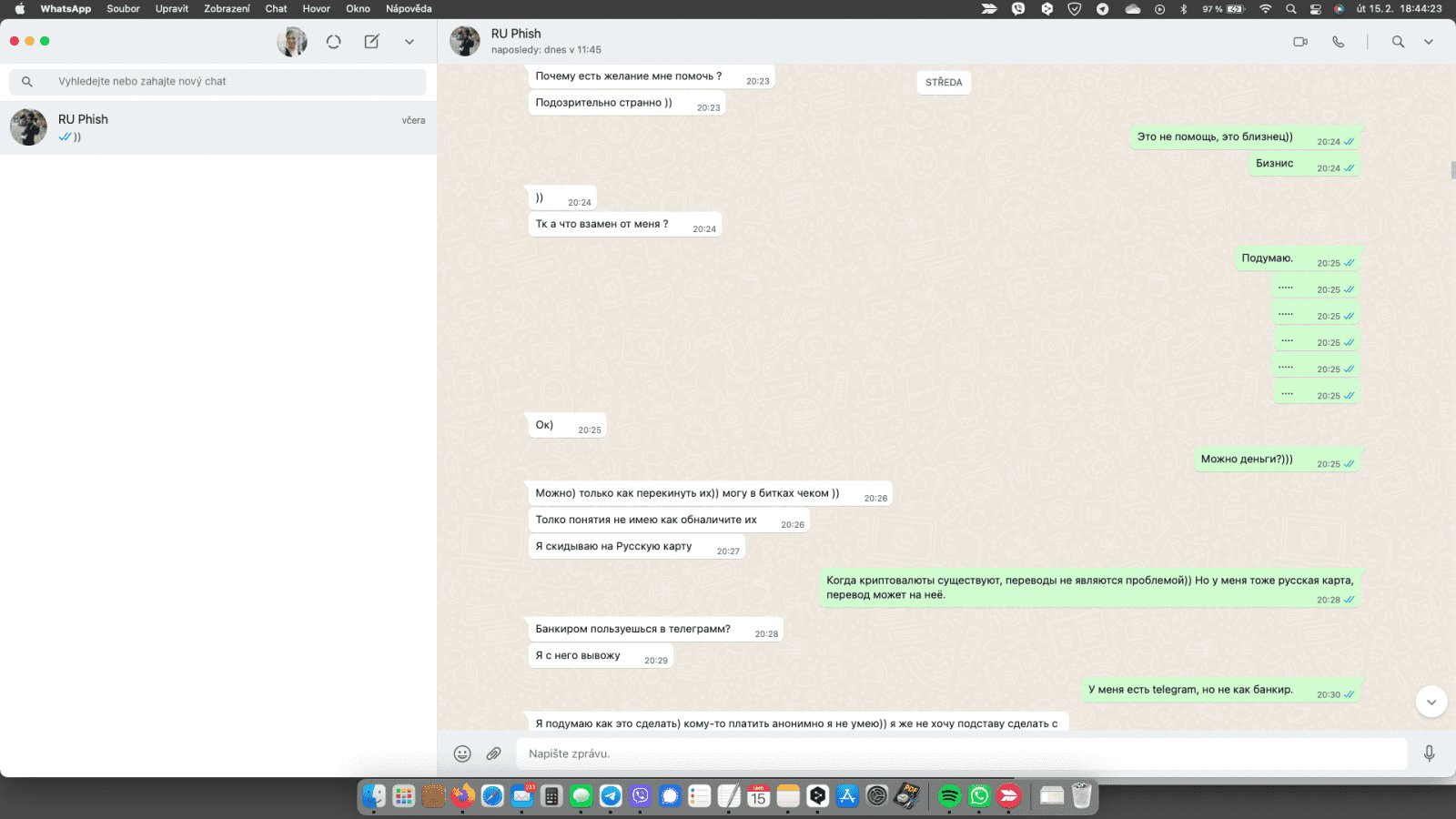Click the date and time in the menu bar

[1399, 9]
